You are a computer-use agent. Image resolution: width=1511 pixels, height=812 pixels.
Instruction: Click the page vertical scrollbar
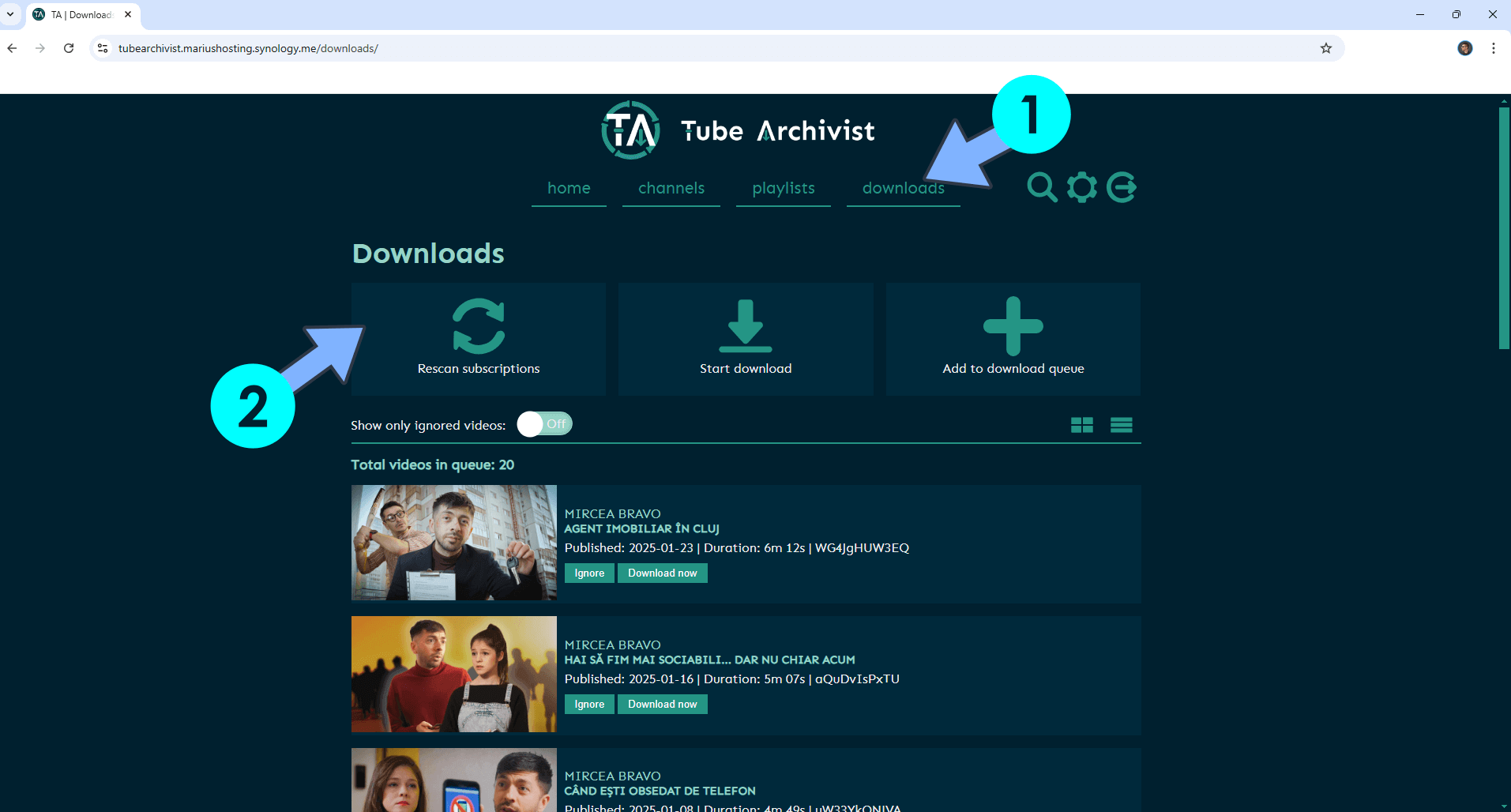pos(1504,227)
